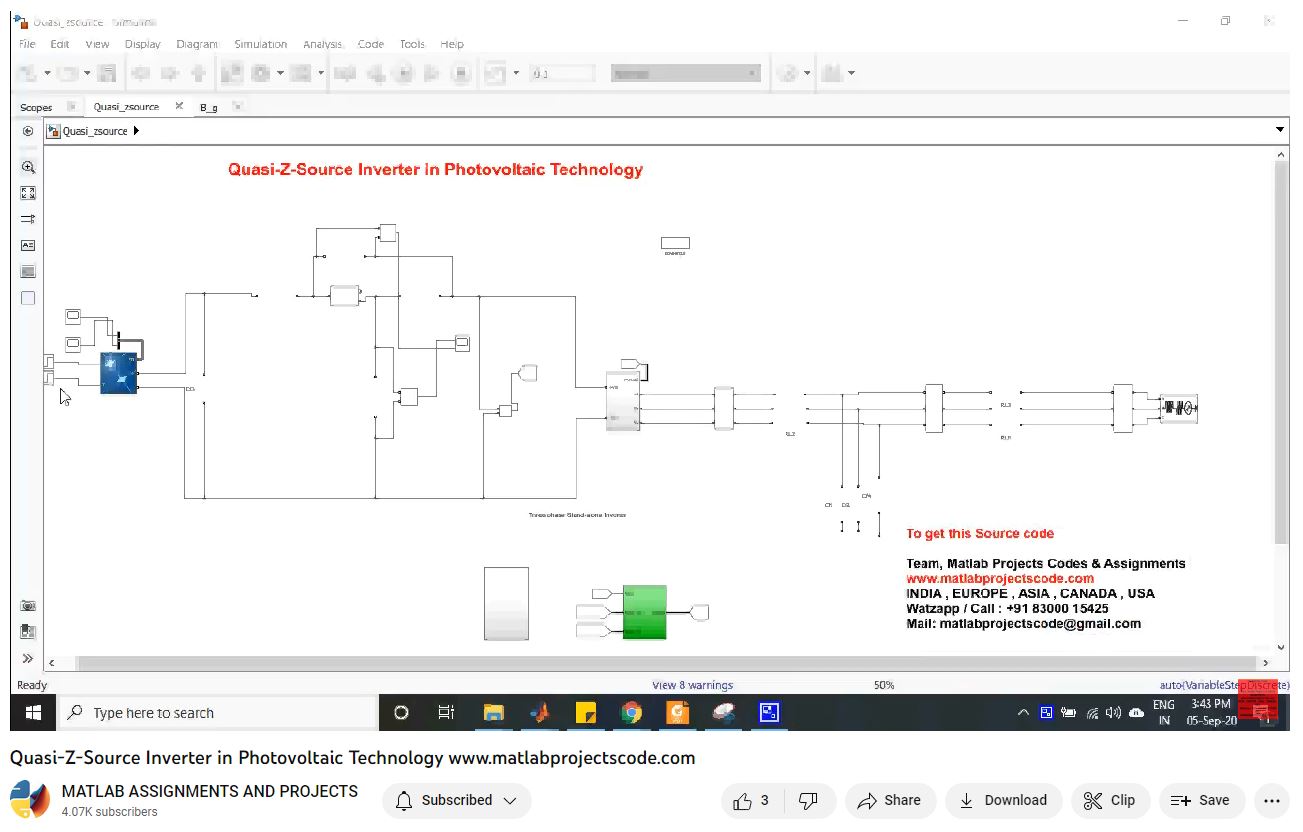The width and height of the screenshot is (1303, 832).
Task: Click the Windows search box
Action: coord(218,713)
